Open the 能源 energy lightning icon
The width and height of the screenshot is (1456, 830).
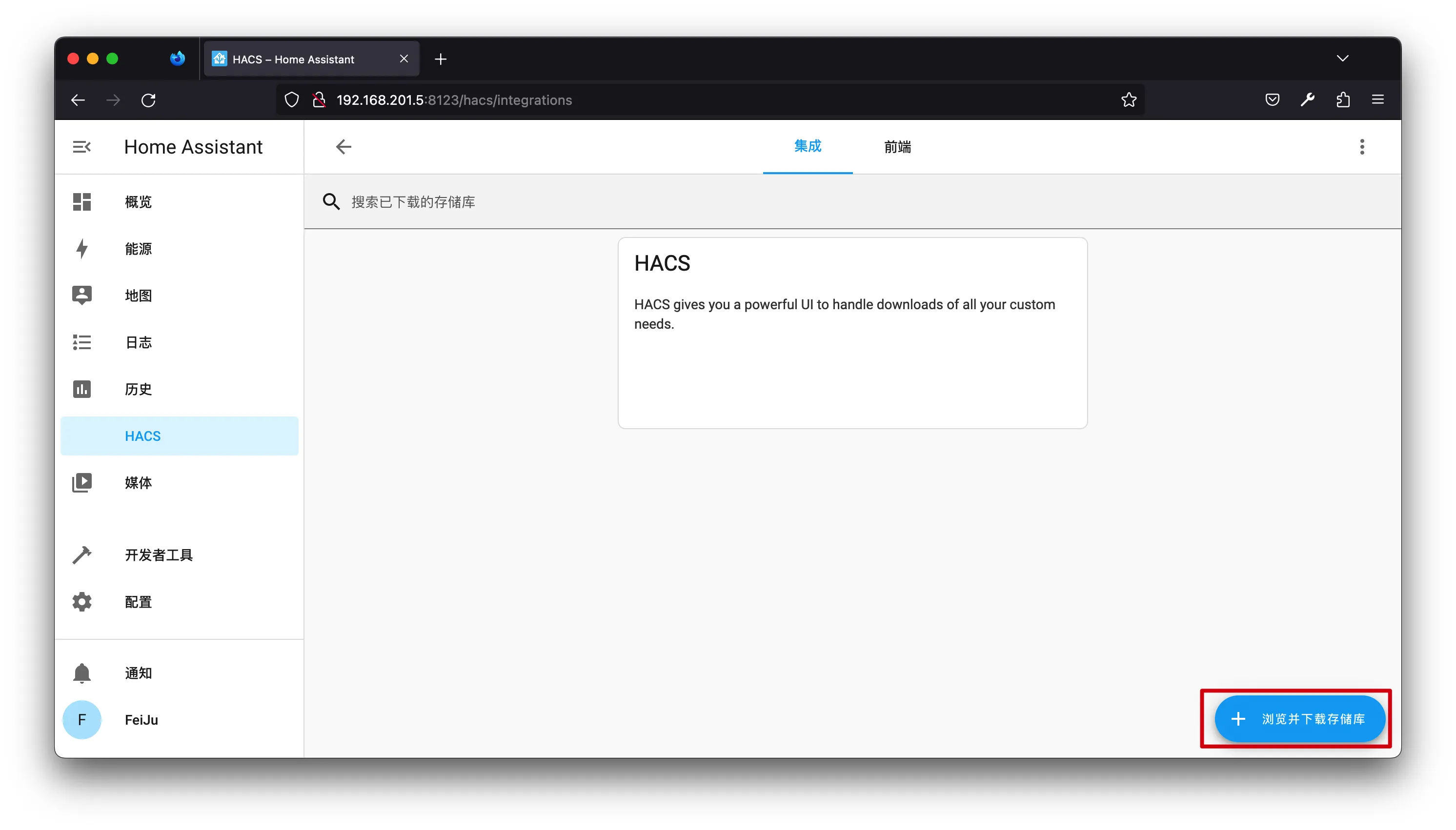tap(81, 249)
